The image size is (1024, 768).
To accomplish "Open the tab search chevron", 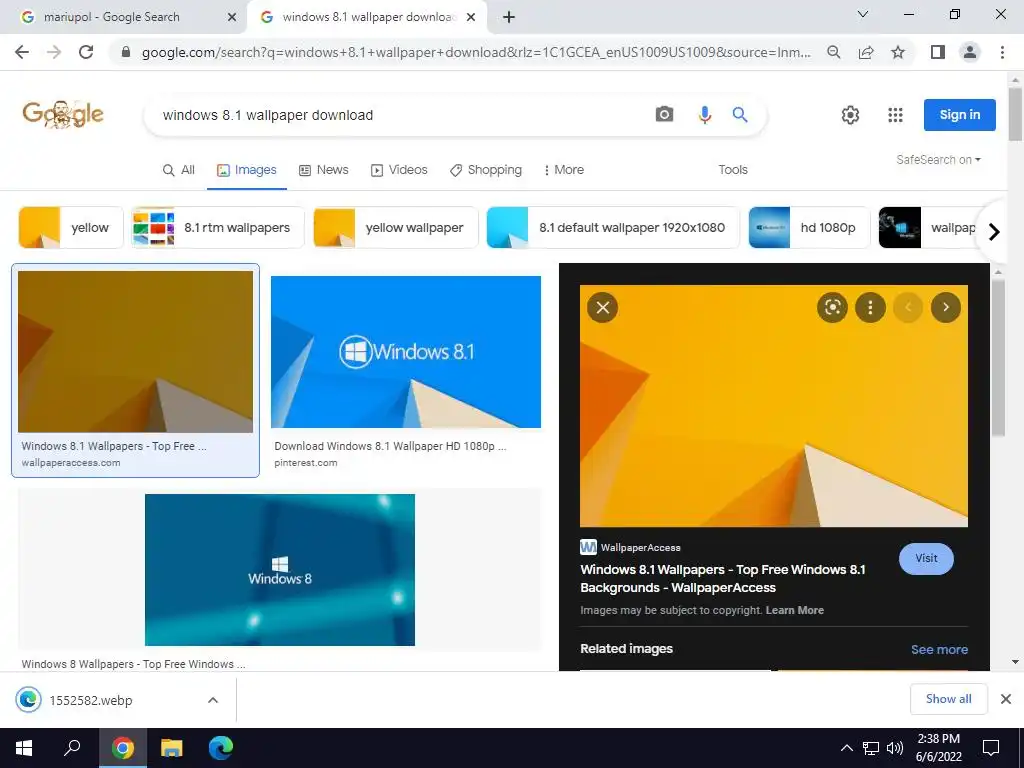I will [x=862, y=14].
